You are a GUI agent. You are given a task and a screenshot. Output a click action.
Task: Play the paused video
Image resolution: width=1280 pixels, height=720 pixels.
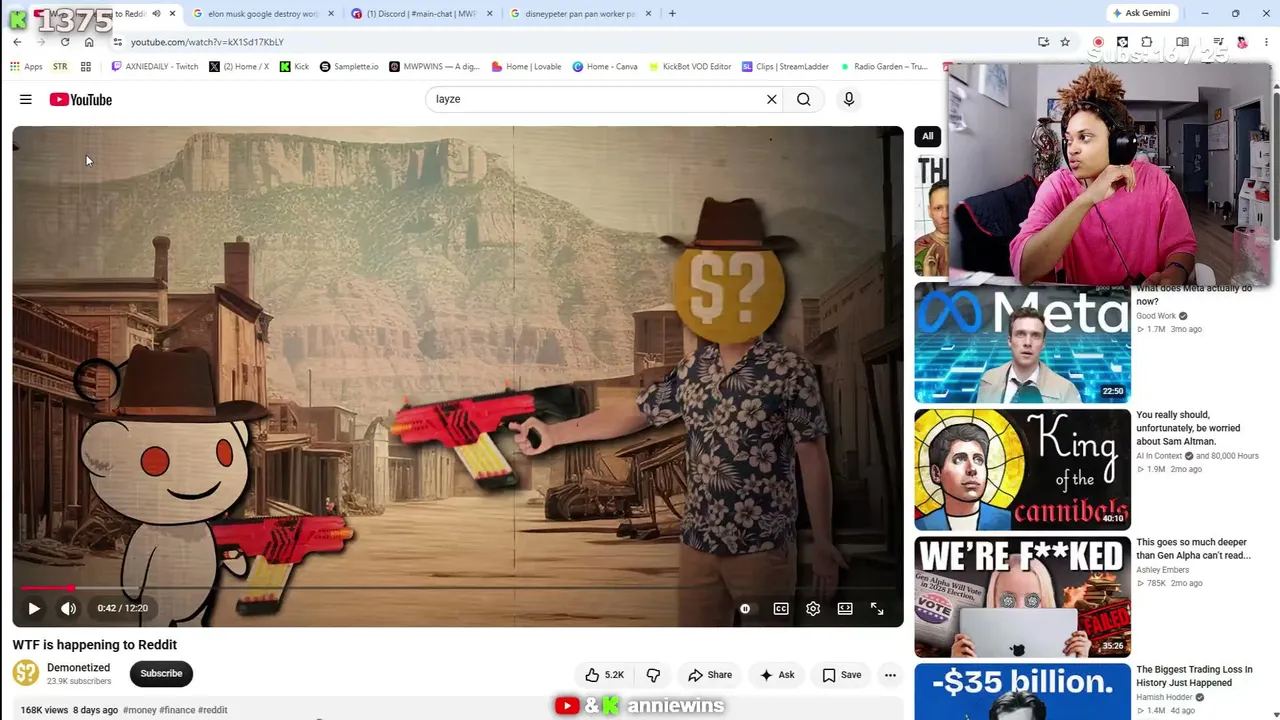click(34, 608)
